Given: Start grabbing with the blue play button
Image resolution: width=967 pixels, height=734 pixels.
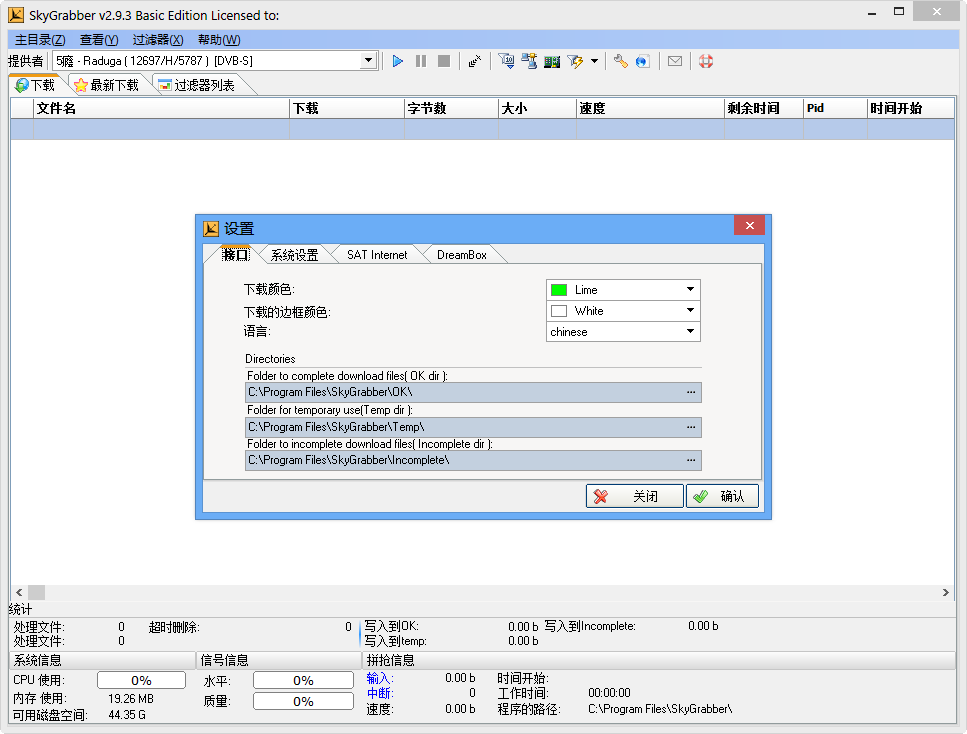Looking at the screenshot, I should 398,61.
